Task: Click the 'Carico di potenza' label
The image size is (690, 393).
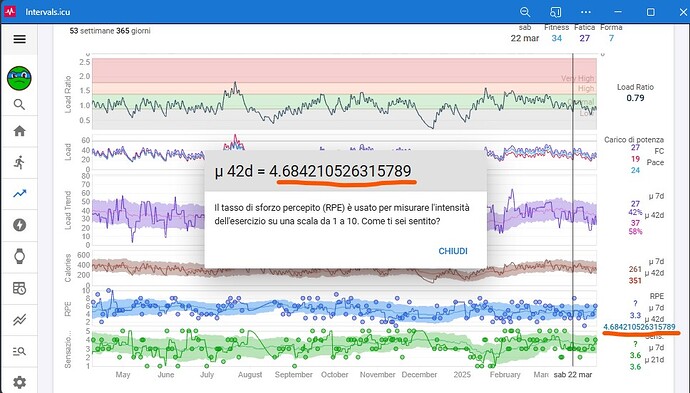Action: [x=634, y=140]
